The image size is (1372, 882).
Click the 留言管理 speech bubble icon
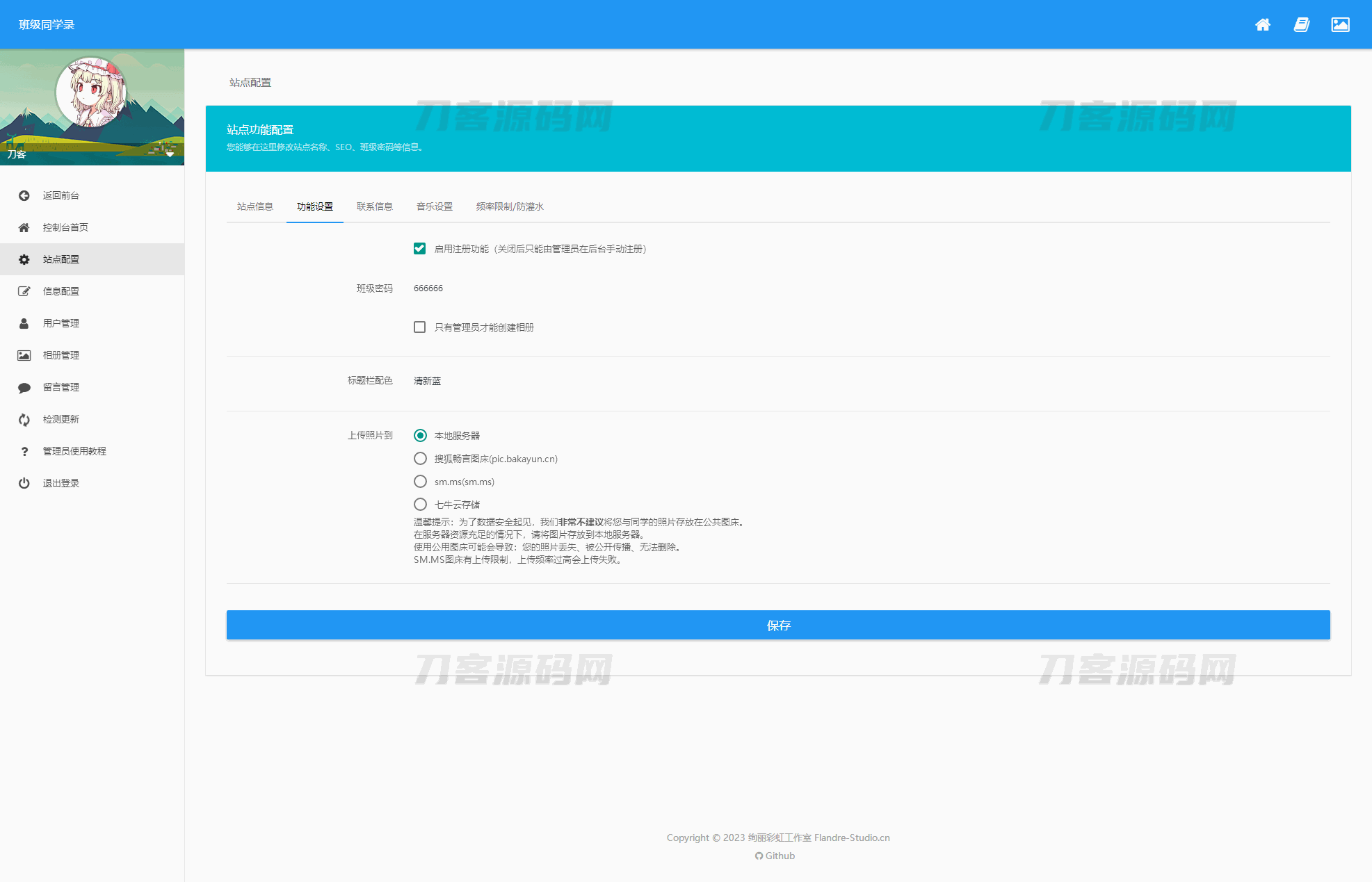[24, 387]
